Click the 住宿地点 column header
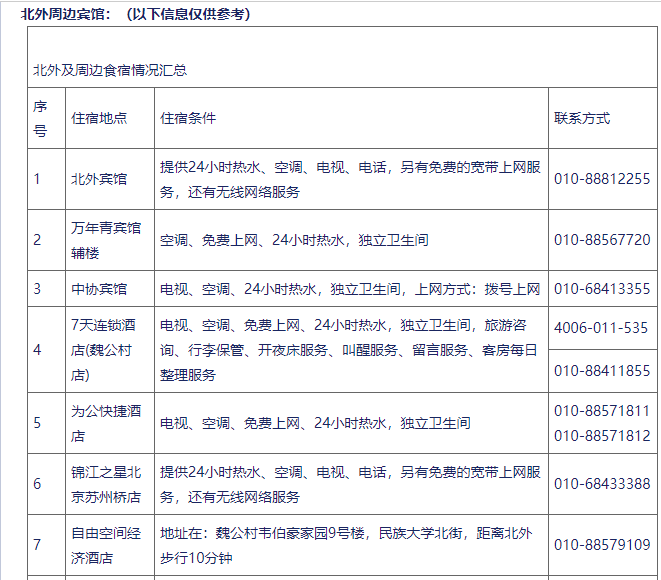Viewport: 661px width, 580px height. 99,118
